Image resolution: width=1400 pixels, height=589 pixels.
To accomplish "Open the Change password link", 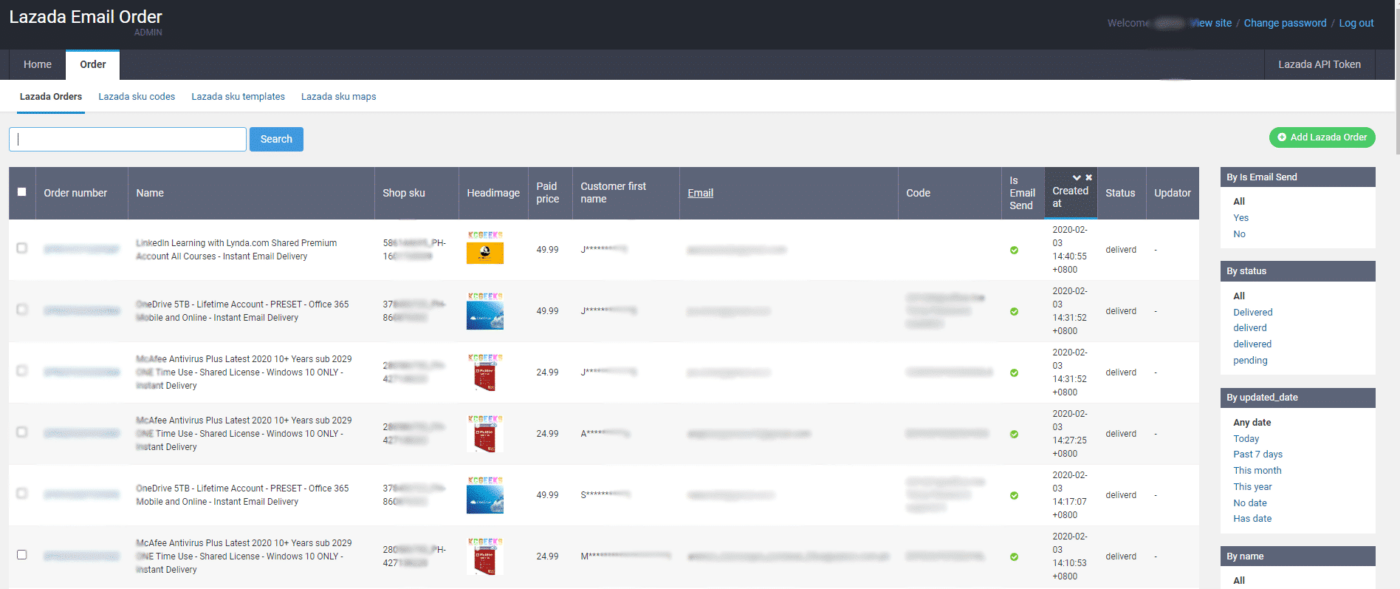I will click(x=1285, y=23).
